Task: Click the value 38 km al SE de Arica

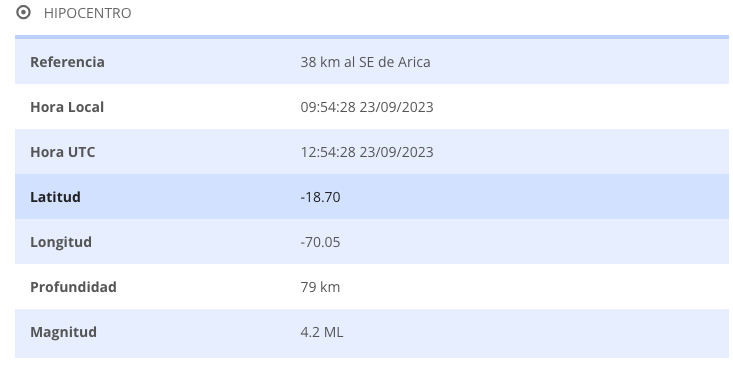Action: [365, 62]
